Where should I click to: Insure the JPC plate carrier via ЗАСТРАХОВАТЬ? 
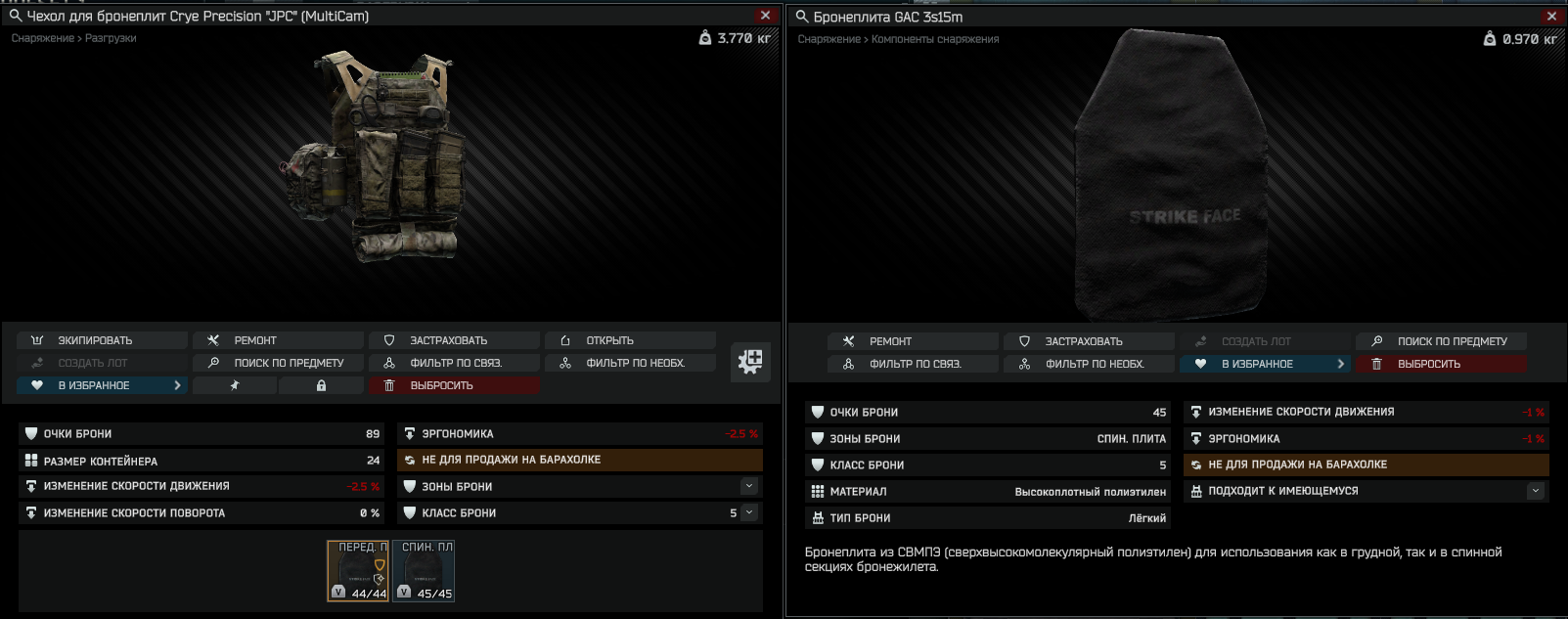click(454, 340)
